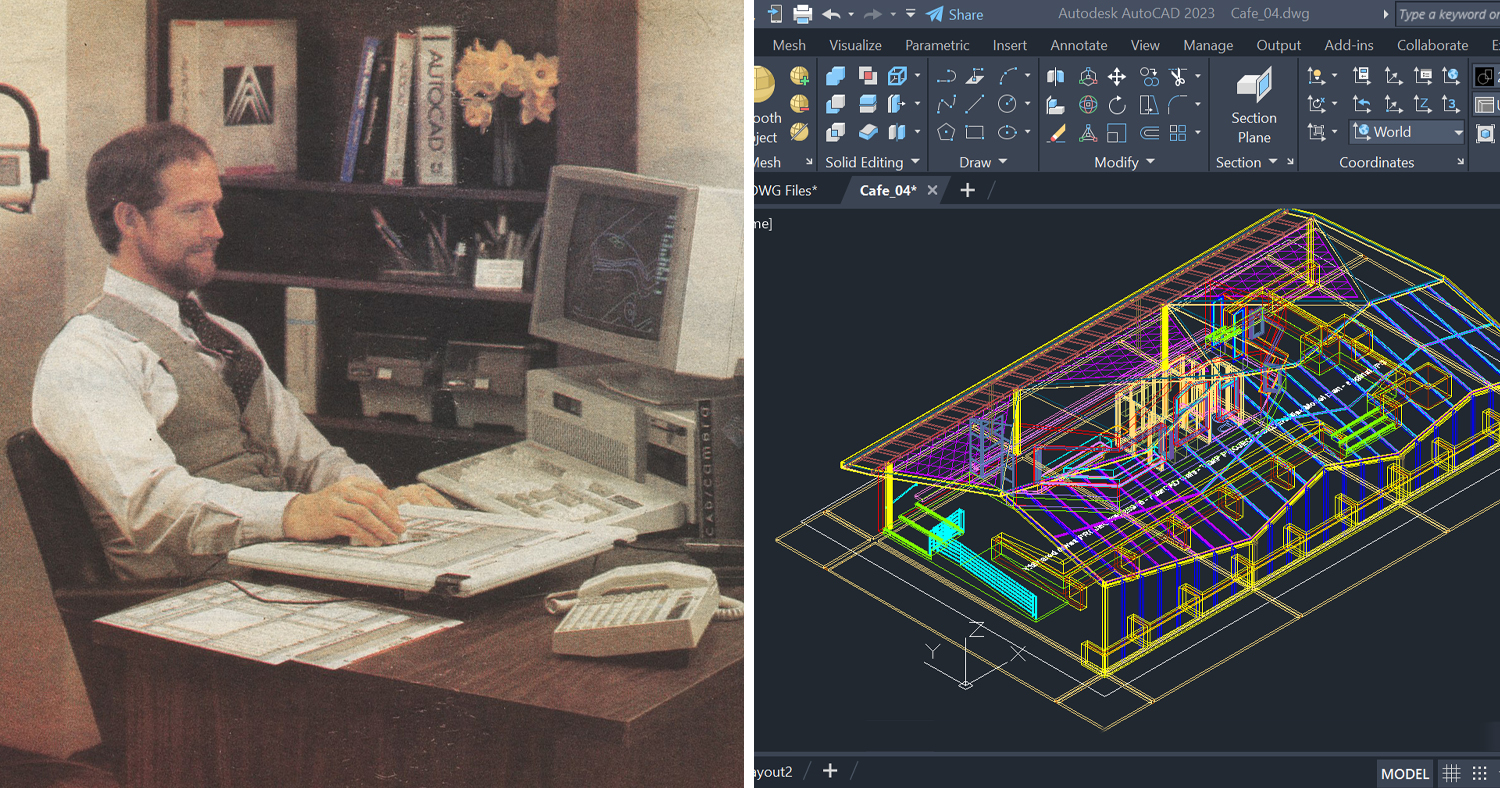The height and width of the screenshot is (788, 1500).
Task: Open the Mesh panel dialog launcher arrow
Action: point(808,162)
